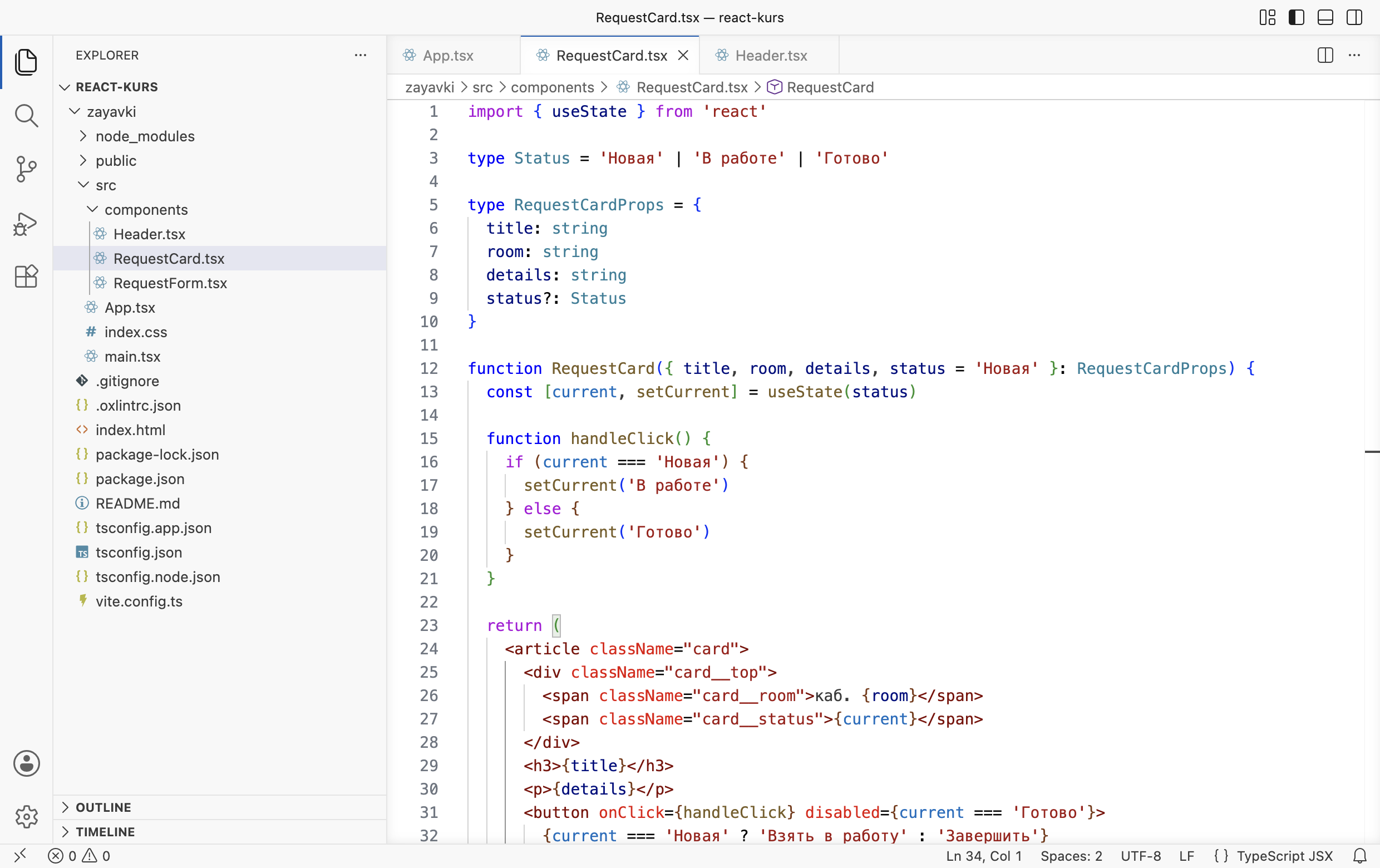Screen dimensions: 1380x868
Task: Click Ln 34, Col 1 position indicator
Action: (x=983, y=856)
